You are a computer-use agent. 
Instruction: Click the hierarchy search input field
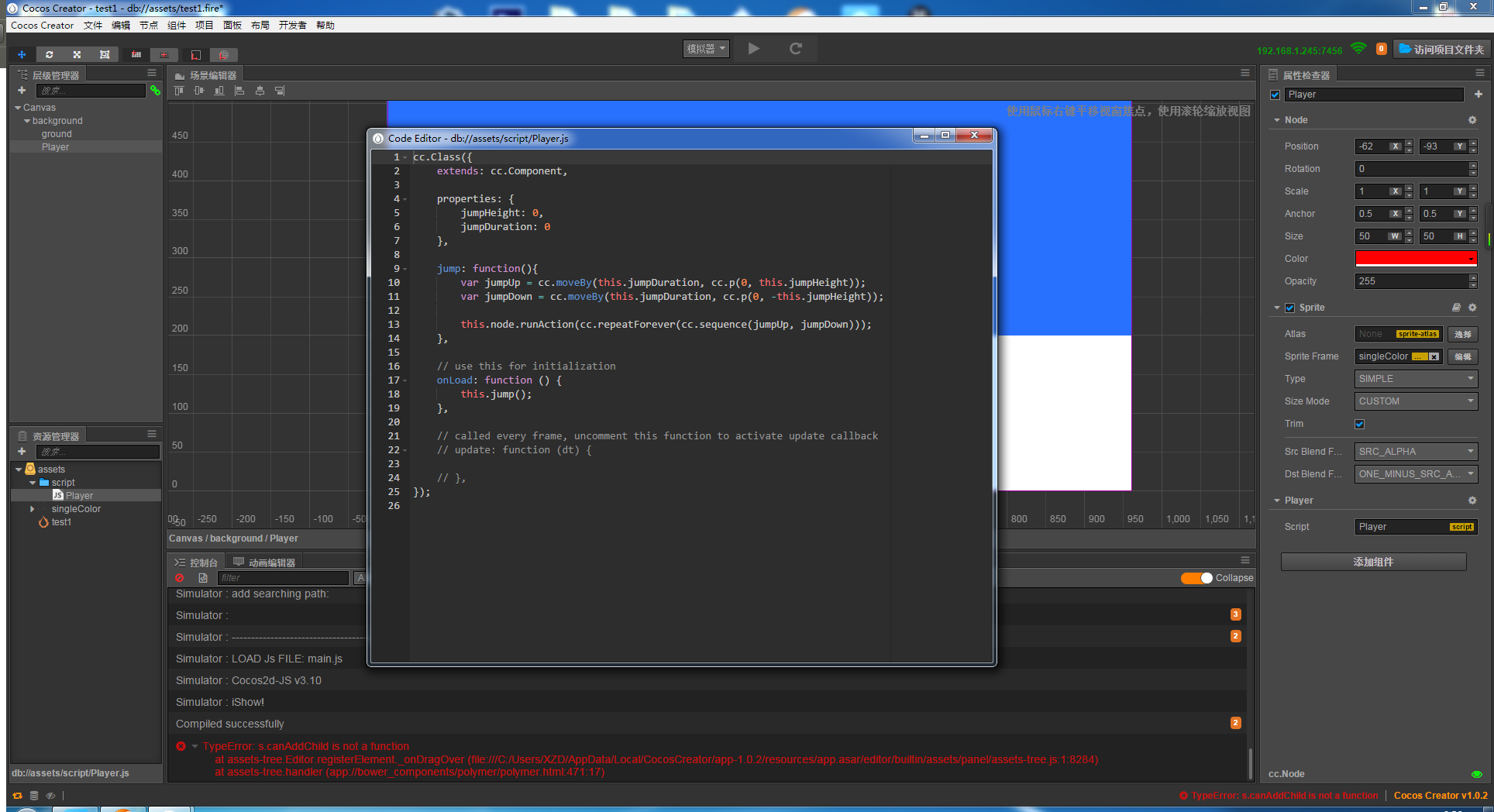(91, 91)
